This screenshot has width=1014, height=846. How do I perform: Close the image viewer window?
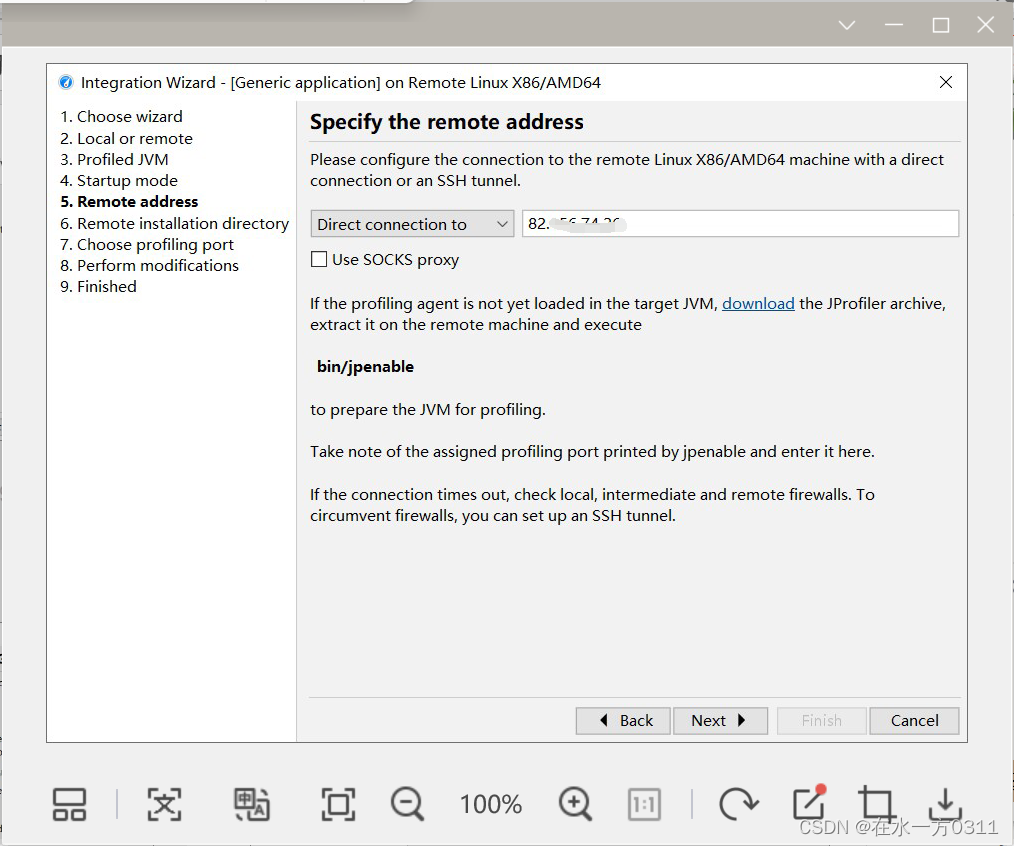pos(986,25)
